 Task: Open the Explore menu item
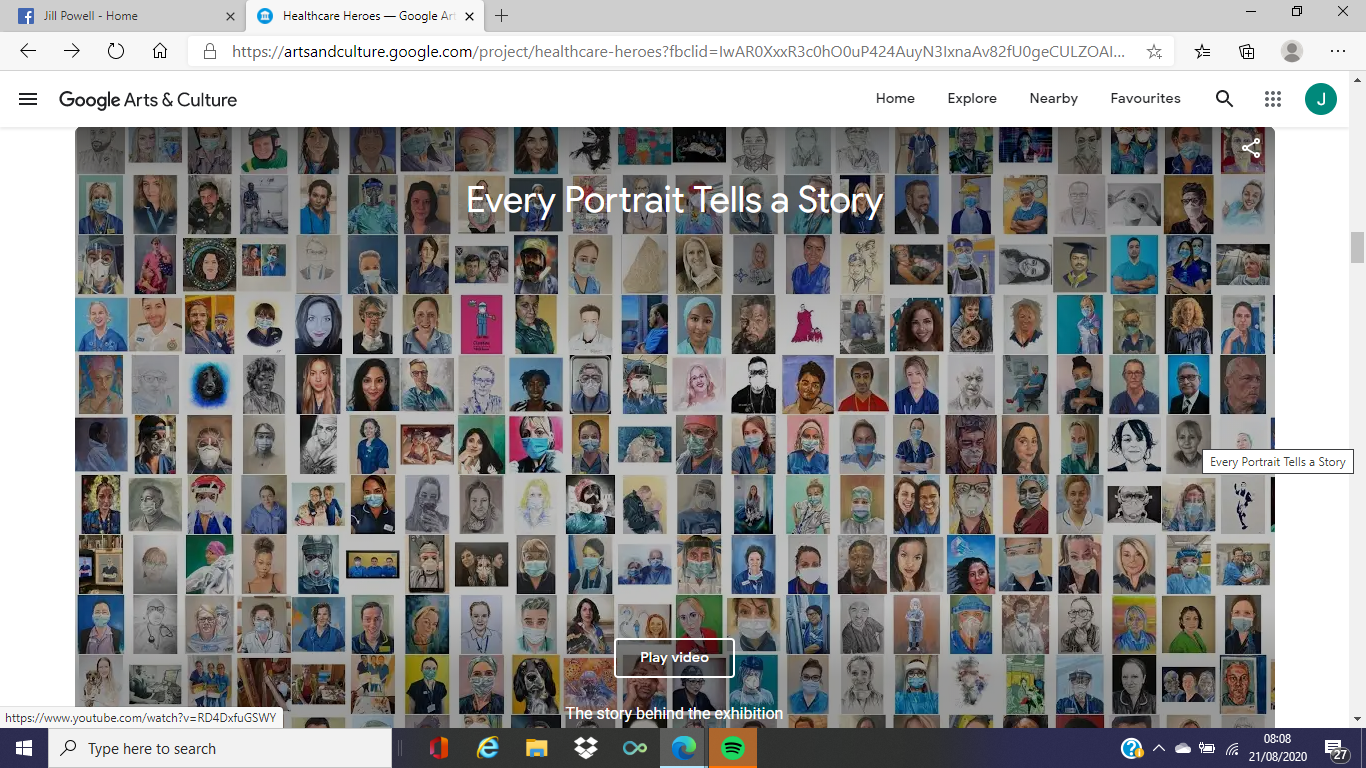click(972, 99)
